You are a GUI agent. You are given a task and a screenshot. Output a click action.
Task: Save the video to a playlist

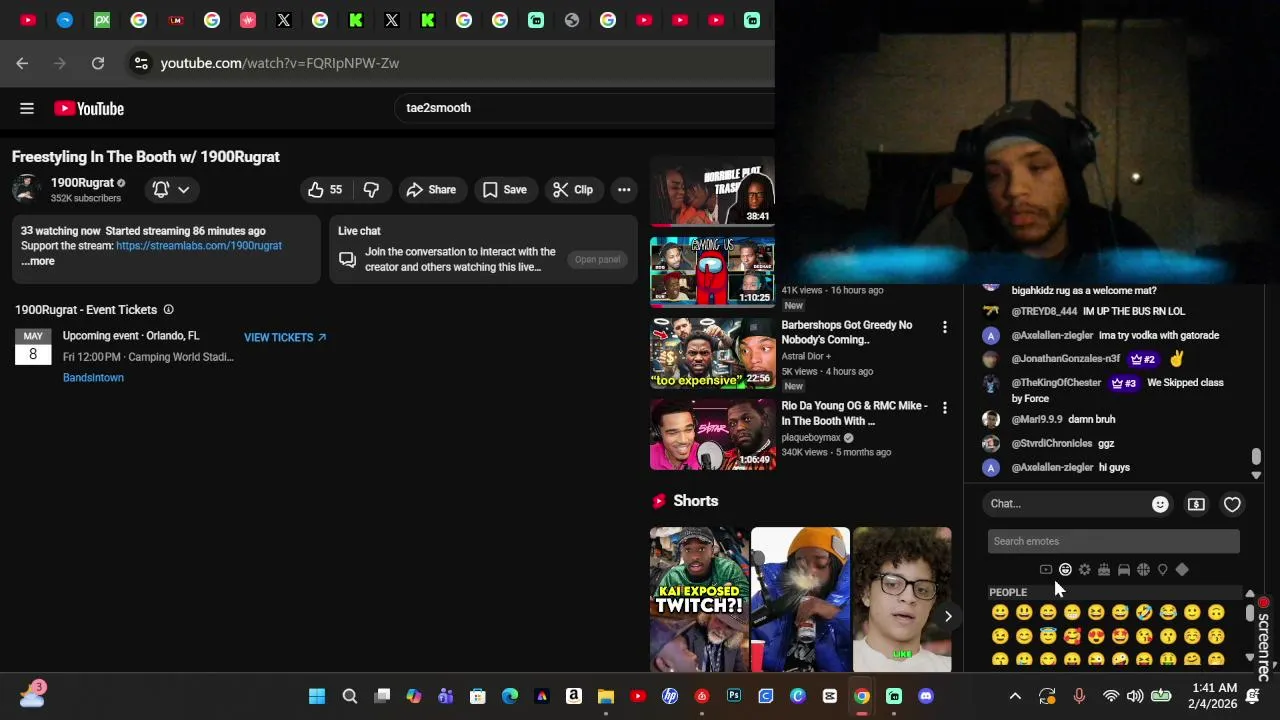[x=504, y=189]
